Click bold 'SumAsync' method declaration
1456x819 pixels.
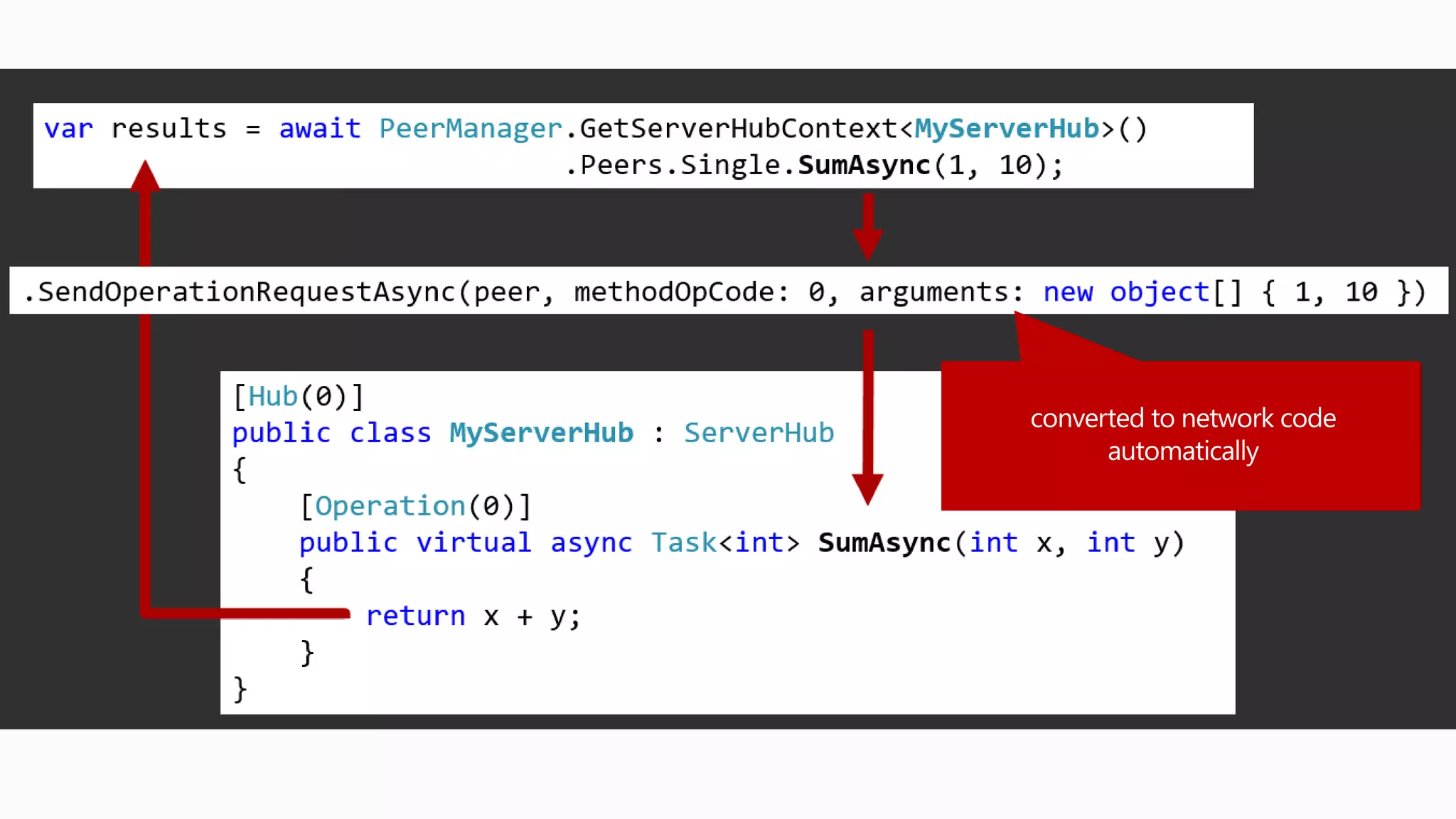pyautogui.click(x=884, y=543)
